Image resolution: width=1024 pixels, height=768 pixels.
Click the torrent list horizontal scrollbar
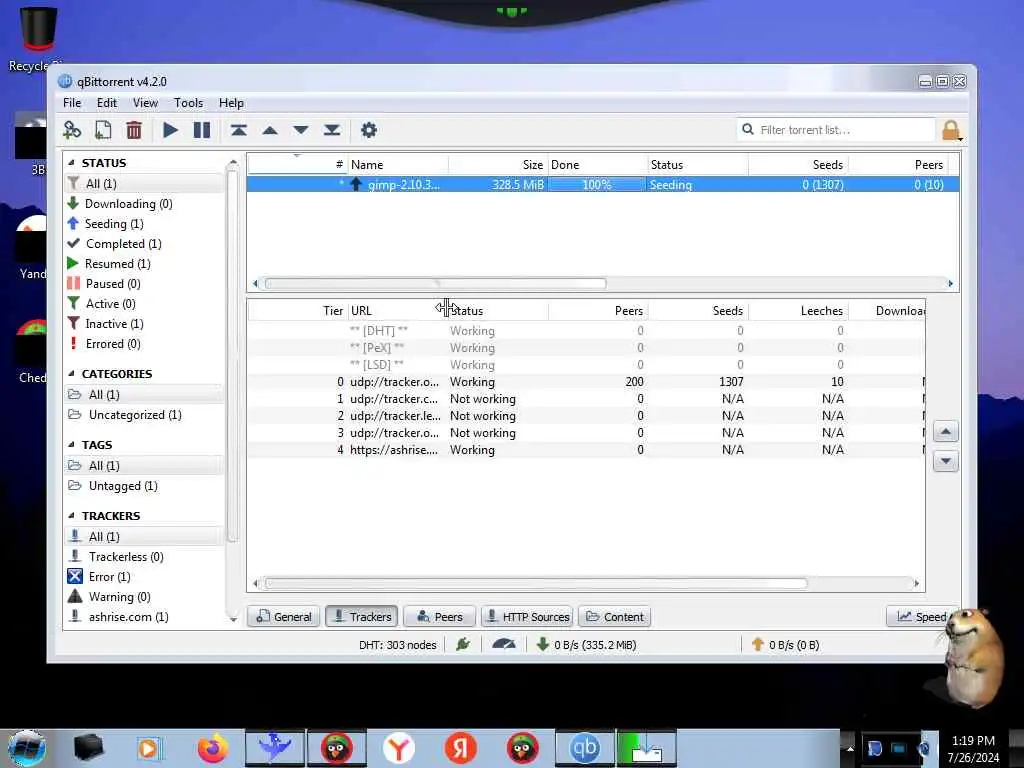[436, 283]
